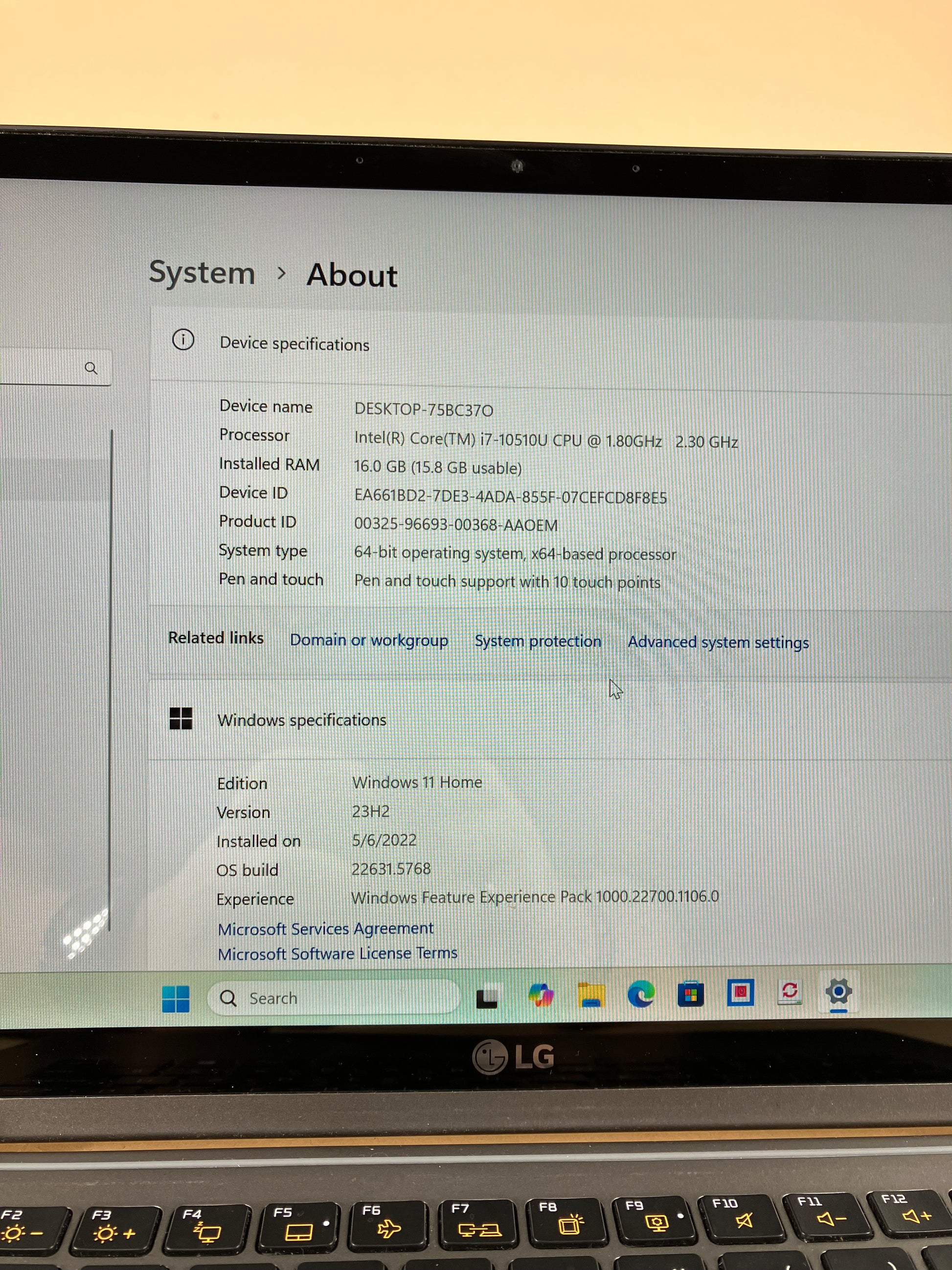
Task: Open Microsoft Software License Terms link
Action: pos(338,954)
